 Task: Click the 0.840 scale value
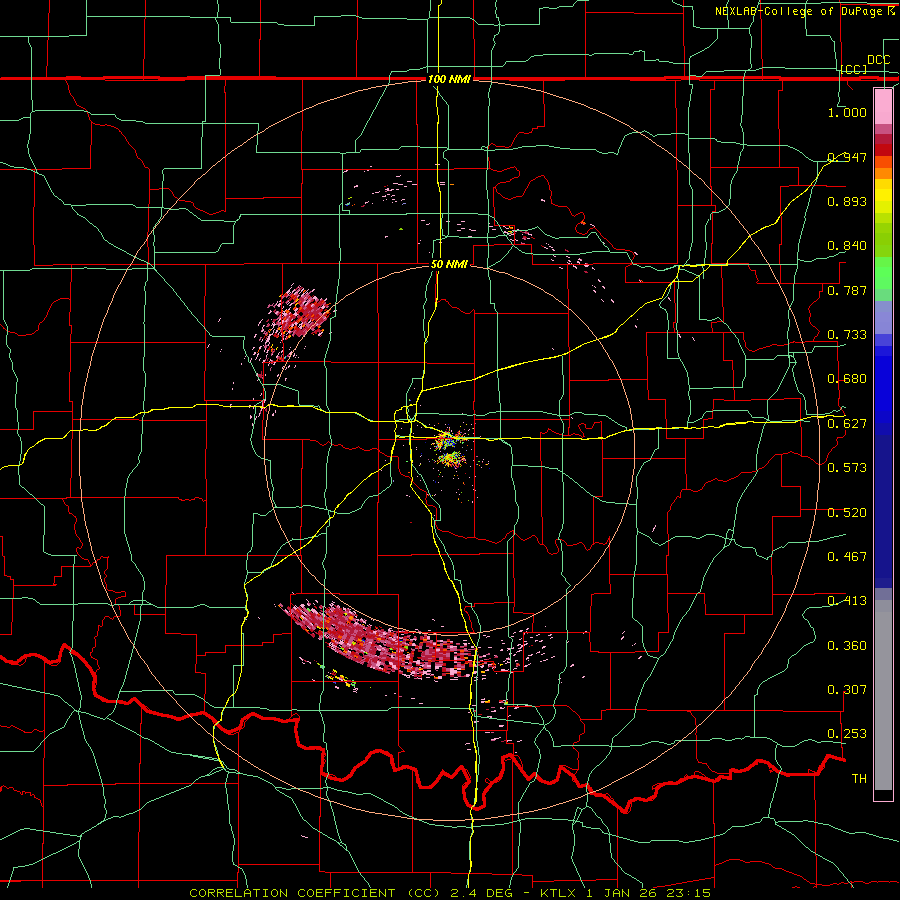(x=847, y=246)
